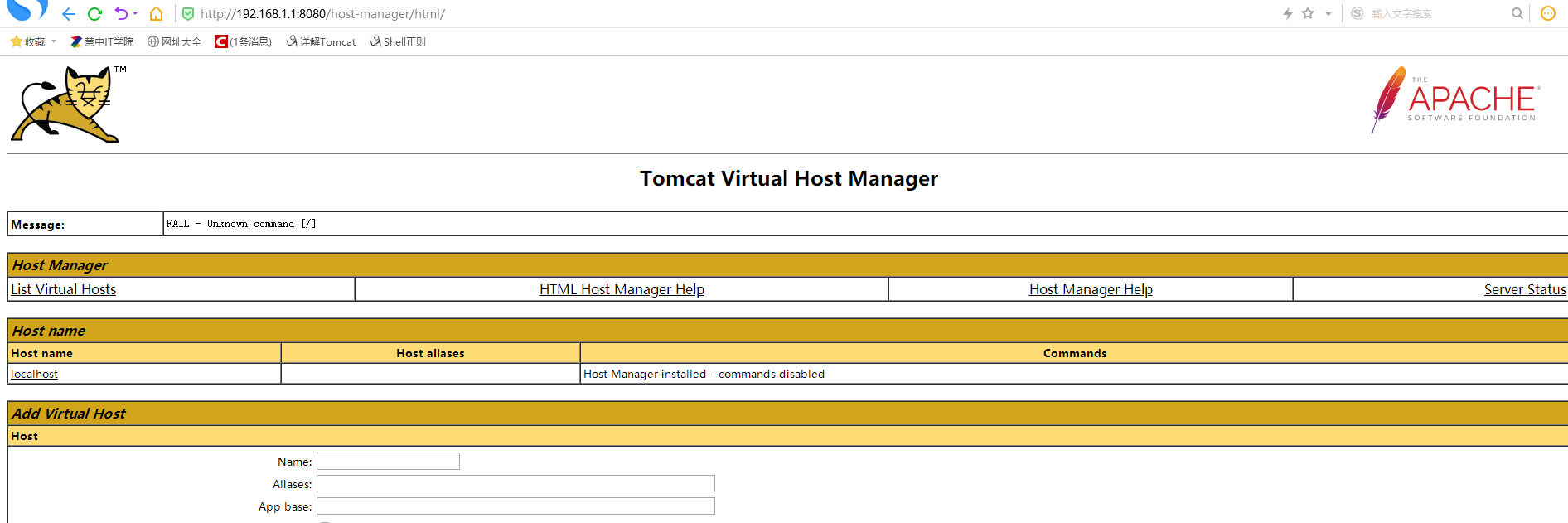Go back with the blue back arrow
The width and height of the screenshot is (1568, 523).
point(69,14)
